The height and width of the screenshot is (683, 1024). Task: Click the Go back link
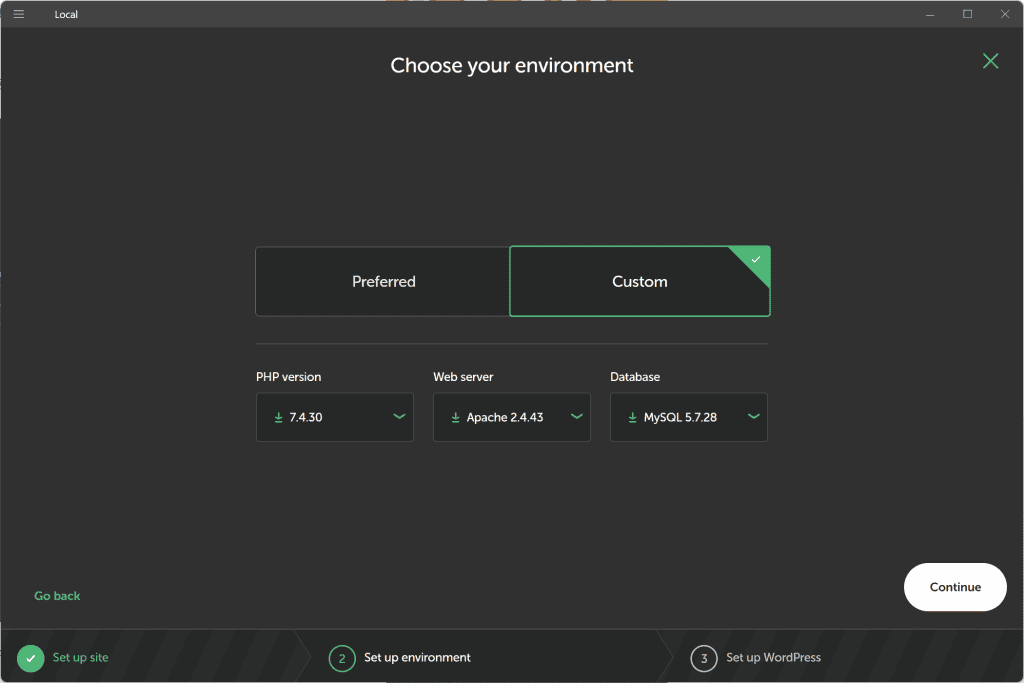tap(57, 596)
